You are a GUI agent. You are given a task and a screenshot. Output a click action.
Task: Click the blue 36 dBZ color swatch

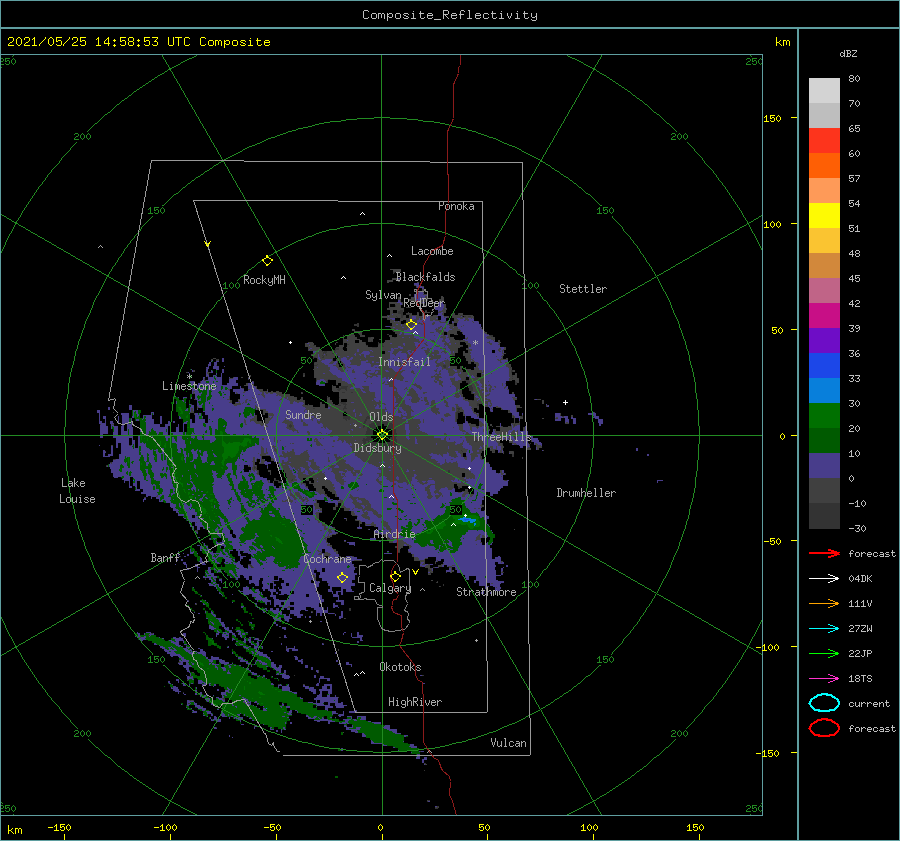(824, 365)
